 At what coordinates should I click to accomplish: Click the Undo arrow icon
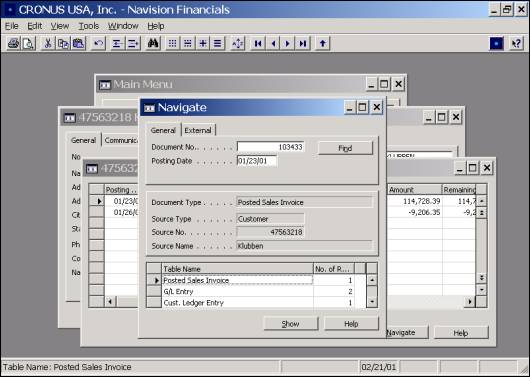click(x=98, y=44)
